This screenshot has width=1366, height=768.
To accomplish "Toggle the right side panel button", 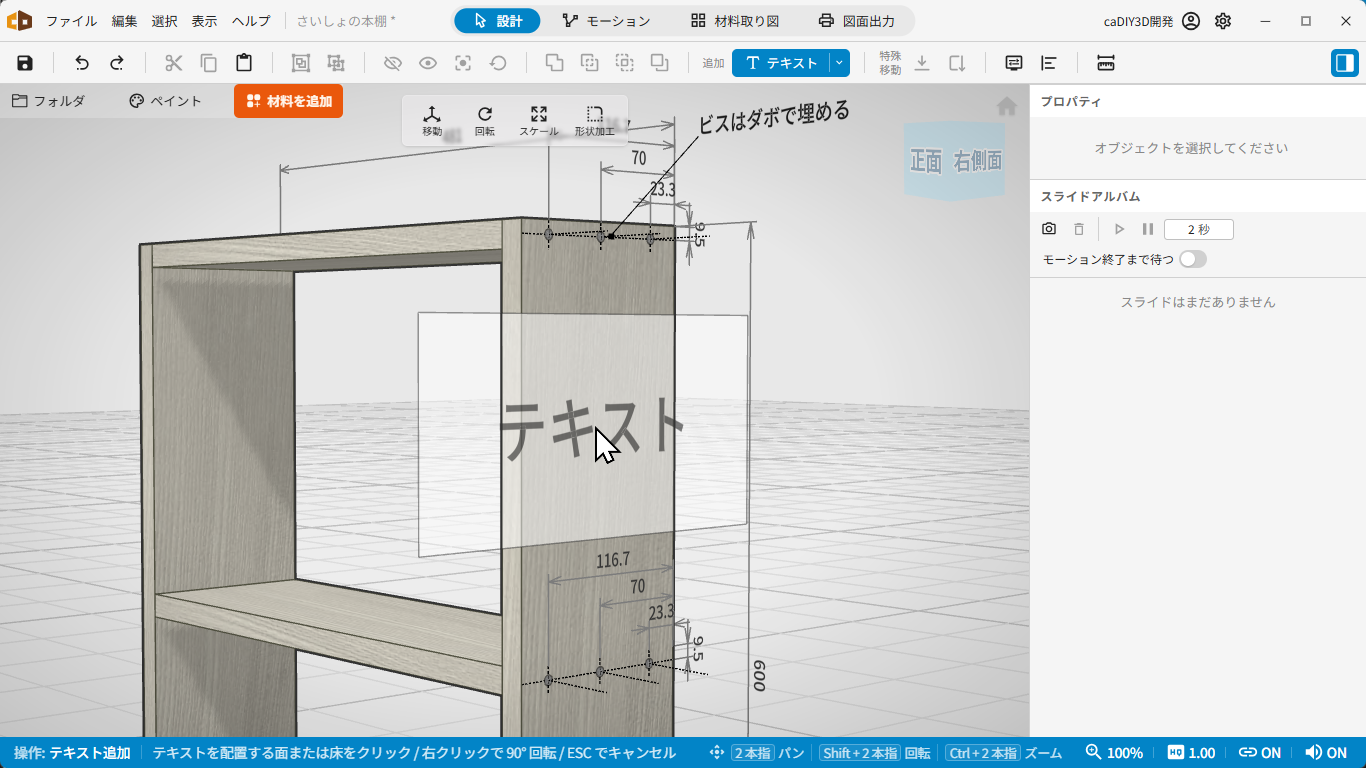I will click(x=1344, y=63).
